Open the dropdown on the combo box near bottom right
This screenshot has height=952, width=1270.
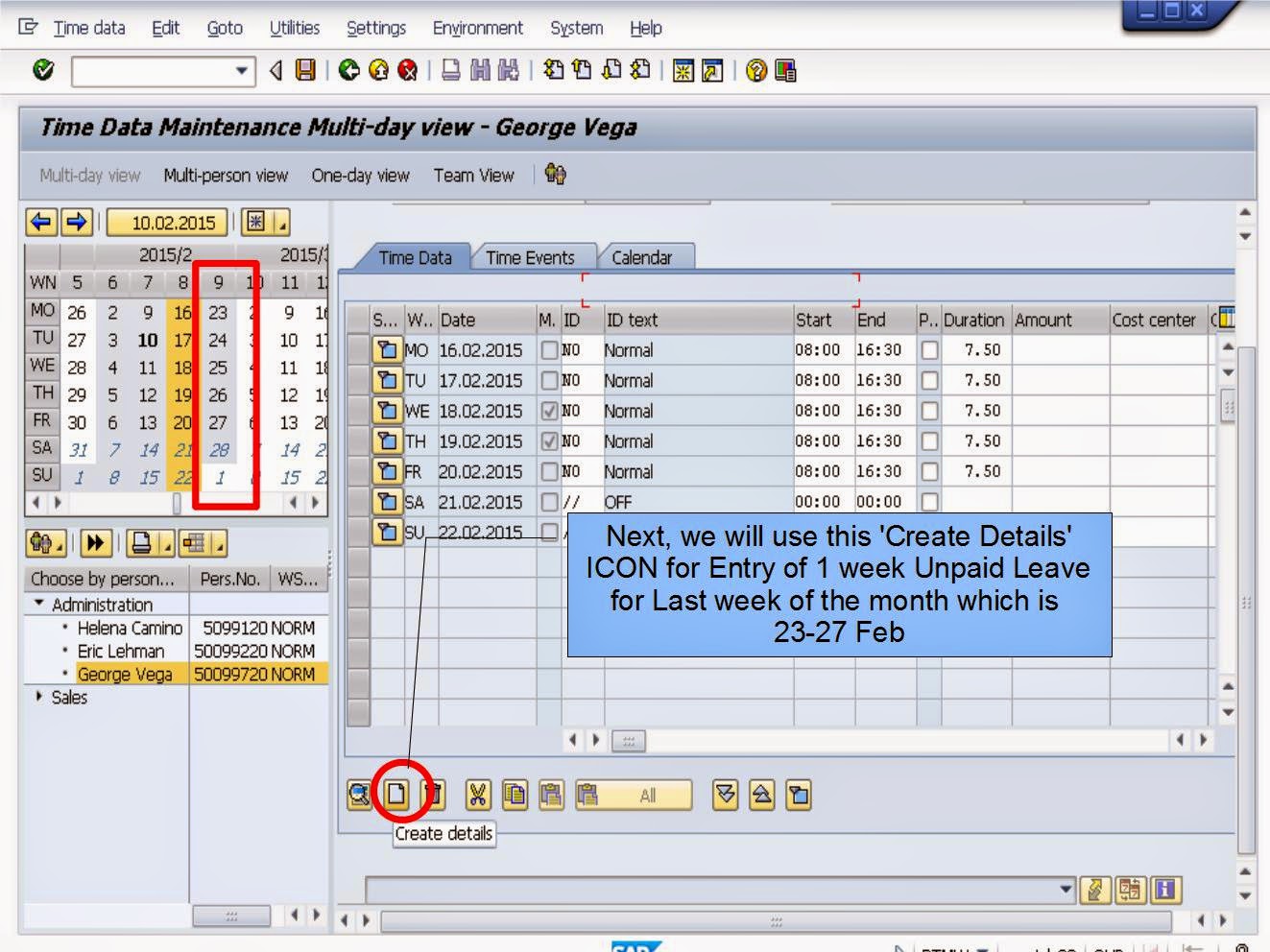1068,889
